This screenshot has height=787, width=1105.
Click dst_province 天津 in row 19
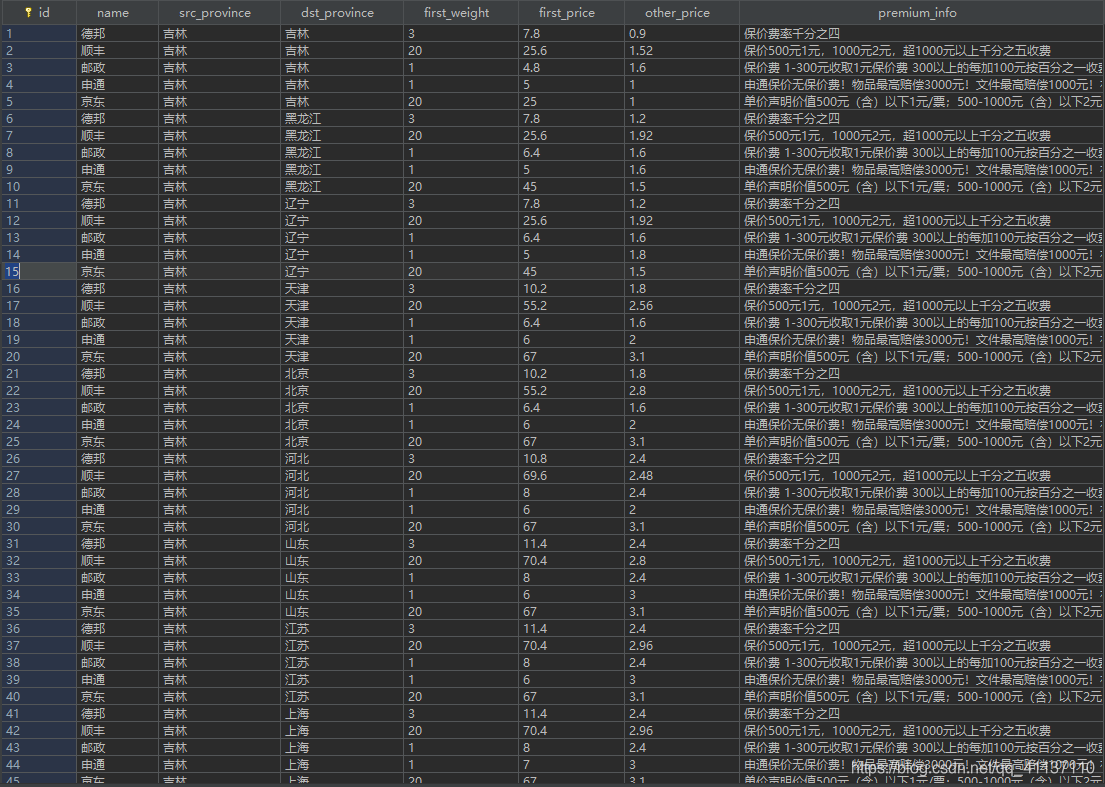coord(342,340)
